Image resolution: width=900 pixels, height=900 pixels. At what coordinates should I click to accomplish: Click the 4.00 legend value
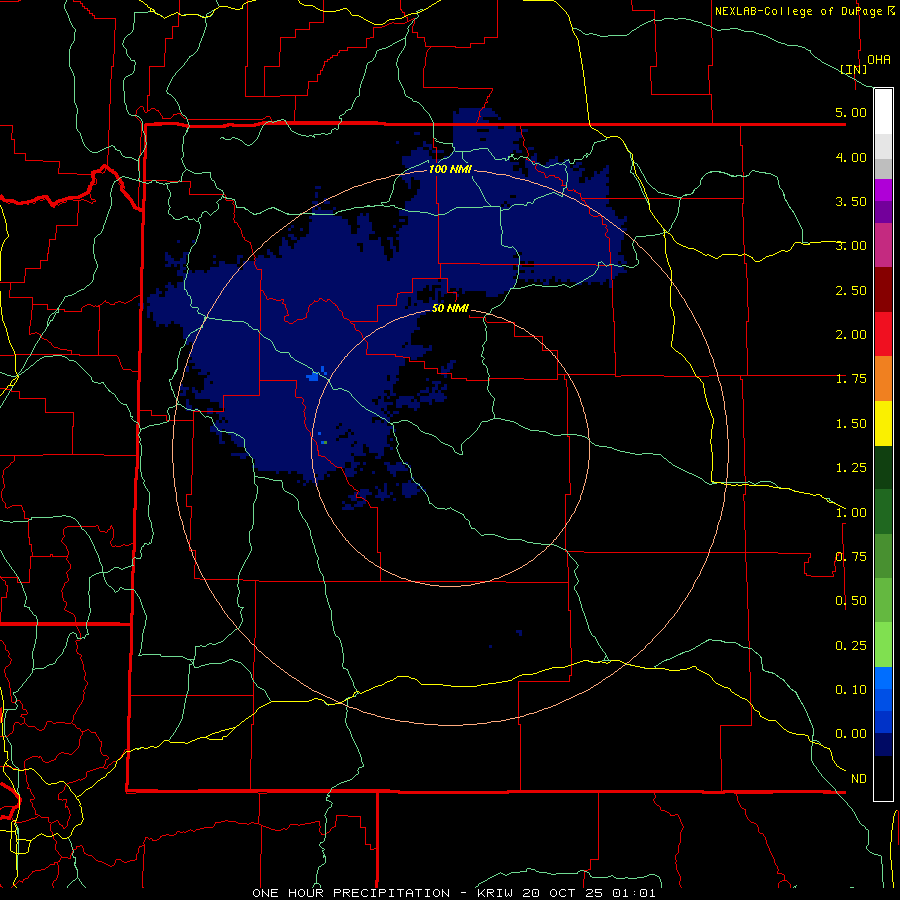click(851, 157)
